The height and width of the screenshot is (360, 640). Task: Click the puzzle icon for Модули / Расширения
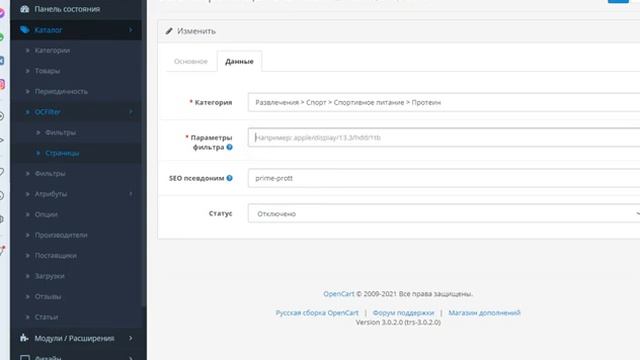coord(24,338)
